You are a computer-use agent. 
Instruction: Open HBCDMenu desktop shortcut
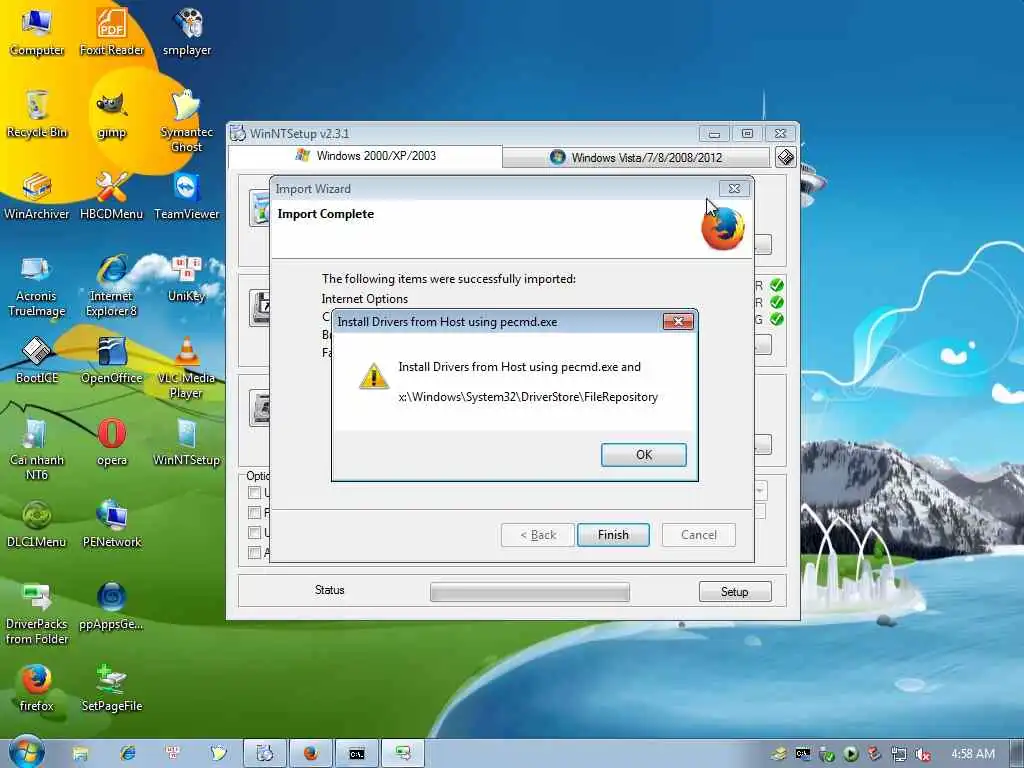pyautogui.click(x=112, y=196)
